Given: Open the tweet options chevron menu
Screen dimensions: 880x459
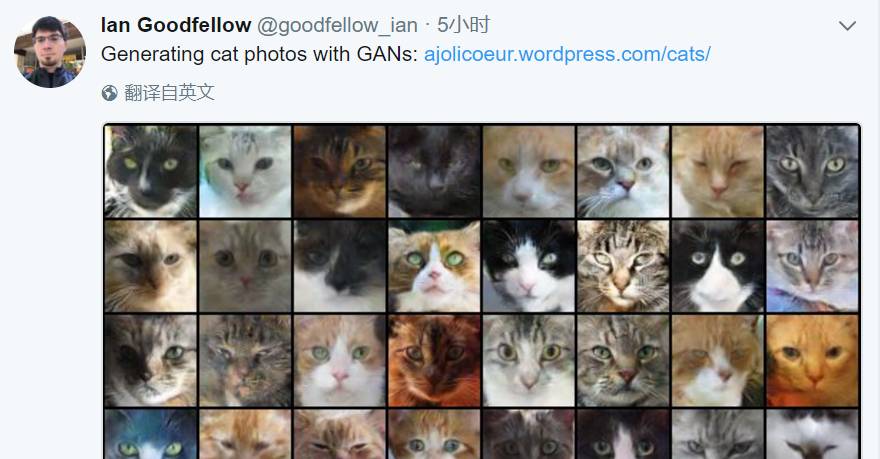Looking at the screenshot, I should 847,26.
